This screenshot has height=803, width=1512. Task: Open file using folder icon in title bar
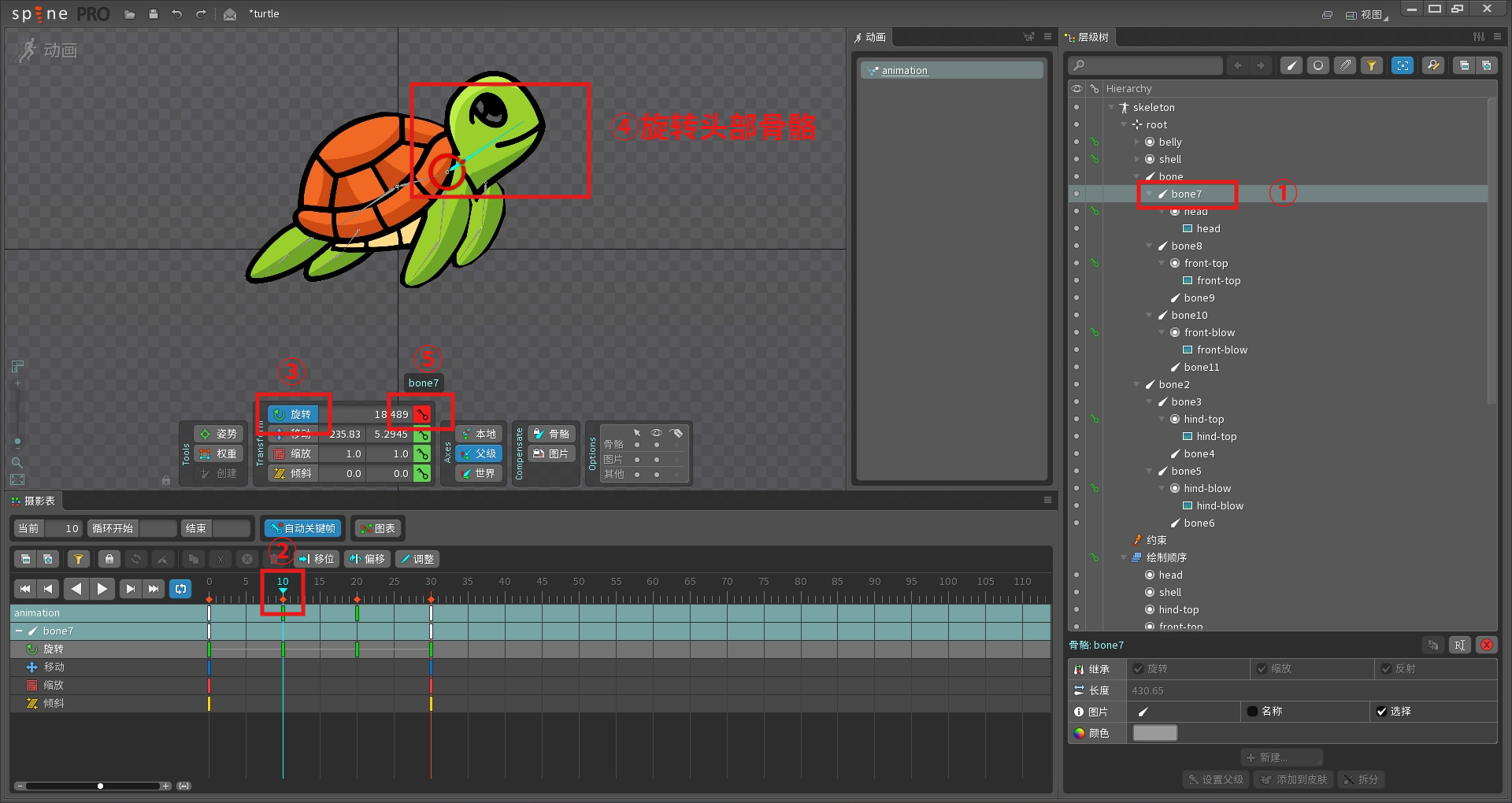pyautogui.click(x=130, y=14)
